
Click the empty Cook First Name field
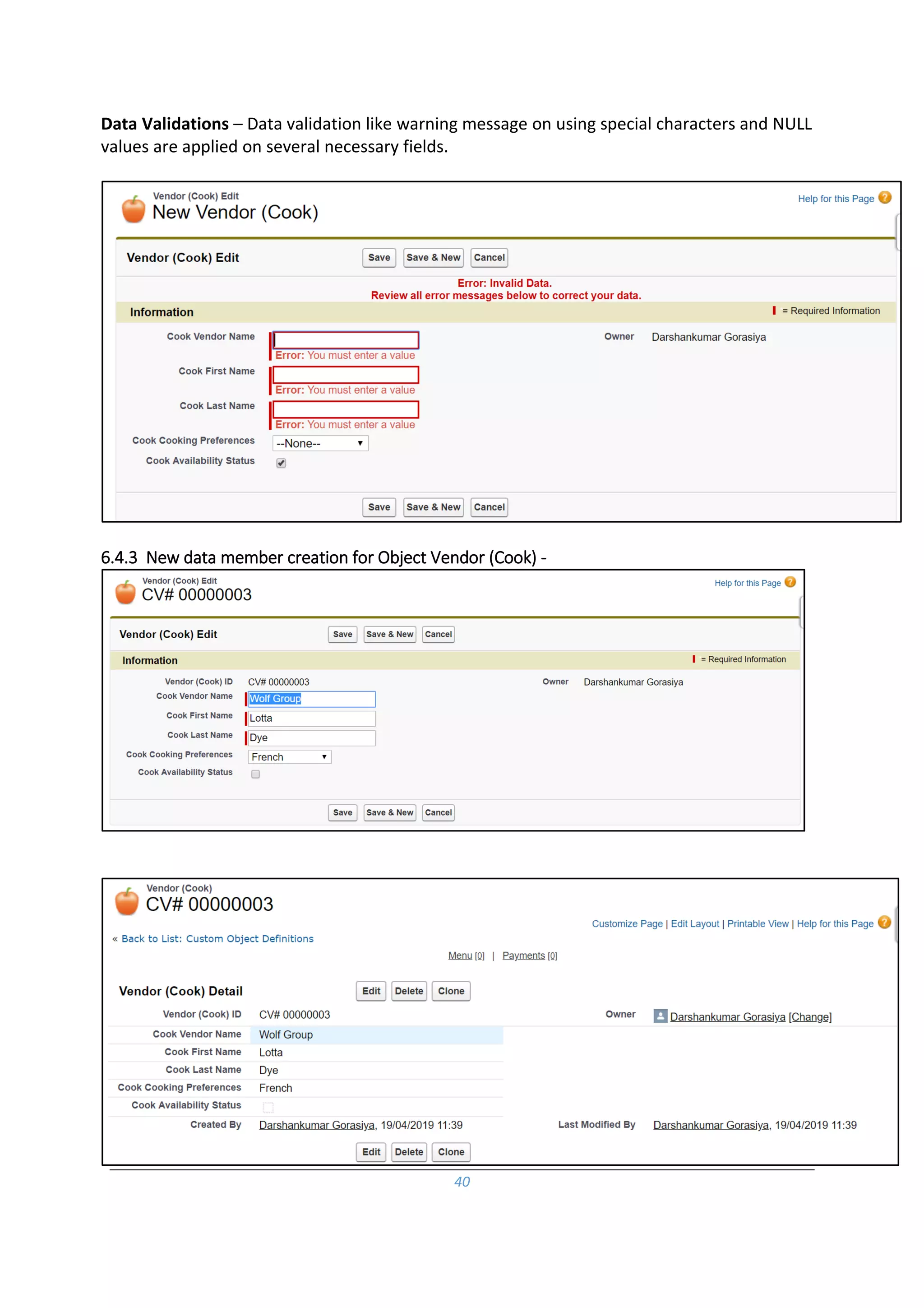point(346,375)
